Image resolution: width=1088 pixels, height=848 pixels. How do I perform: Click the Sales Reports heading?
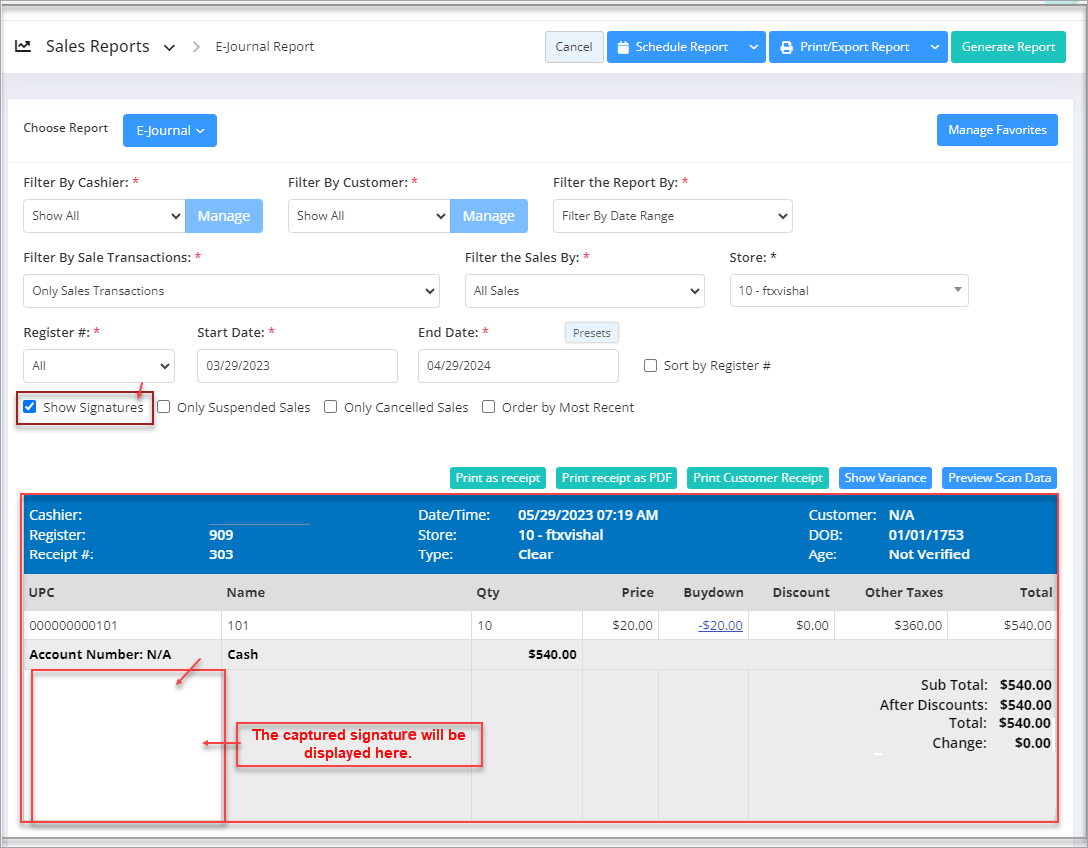point(98,46)
